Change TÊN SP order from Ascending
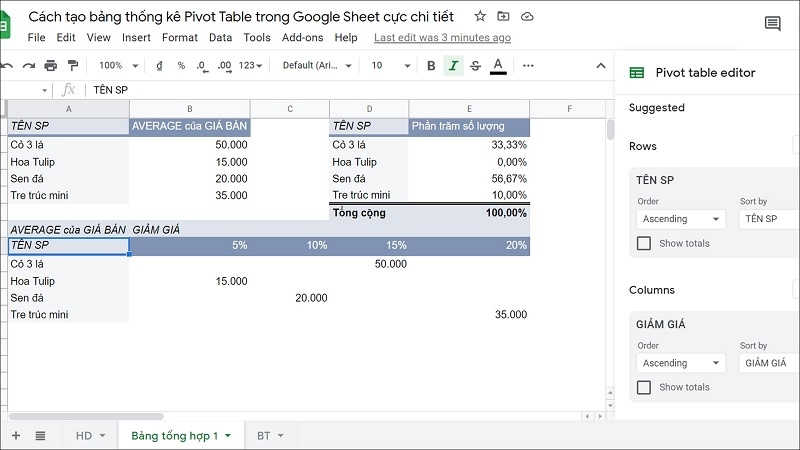 click(x=681, y=219)
